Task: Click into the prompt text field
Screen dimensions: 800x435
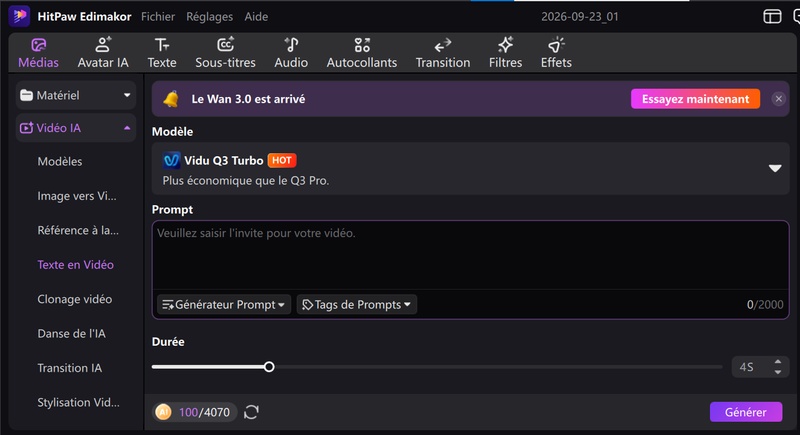Action: (x=470, y=255)
